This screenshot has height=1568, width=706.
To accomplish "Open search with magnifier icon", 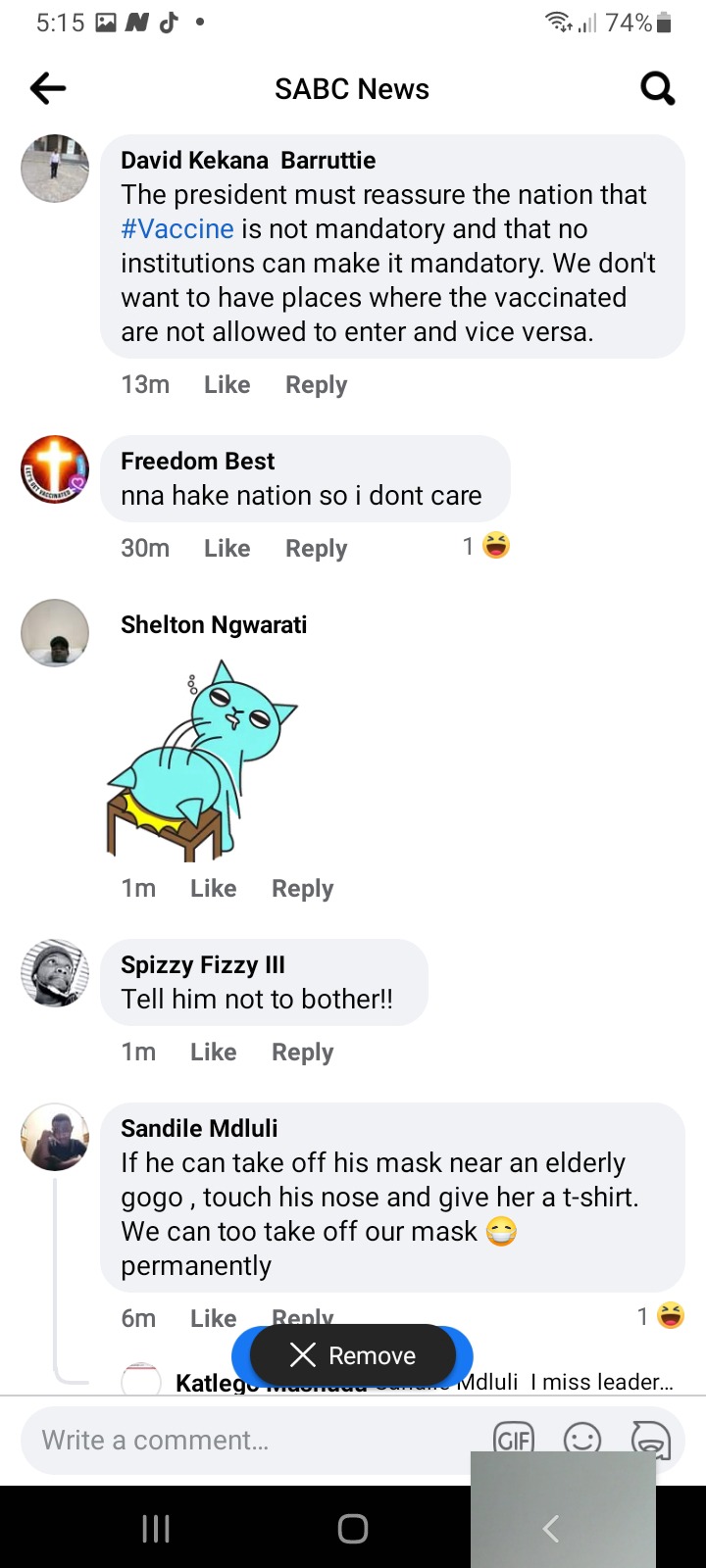I will pos(657,89).
